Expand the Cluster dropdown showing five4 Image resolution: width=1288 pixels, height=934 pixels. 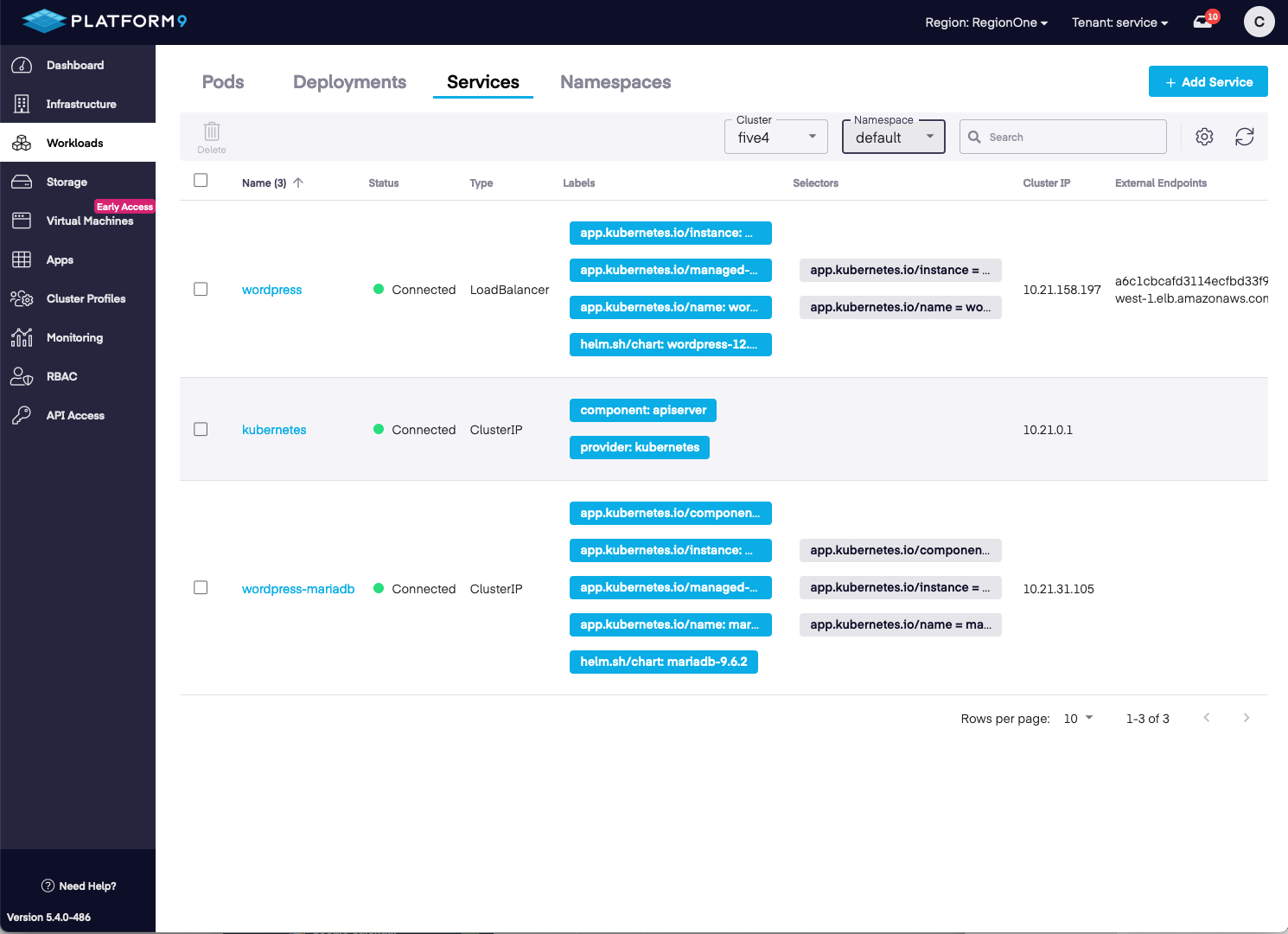point(775,138)
